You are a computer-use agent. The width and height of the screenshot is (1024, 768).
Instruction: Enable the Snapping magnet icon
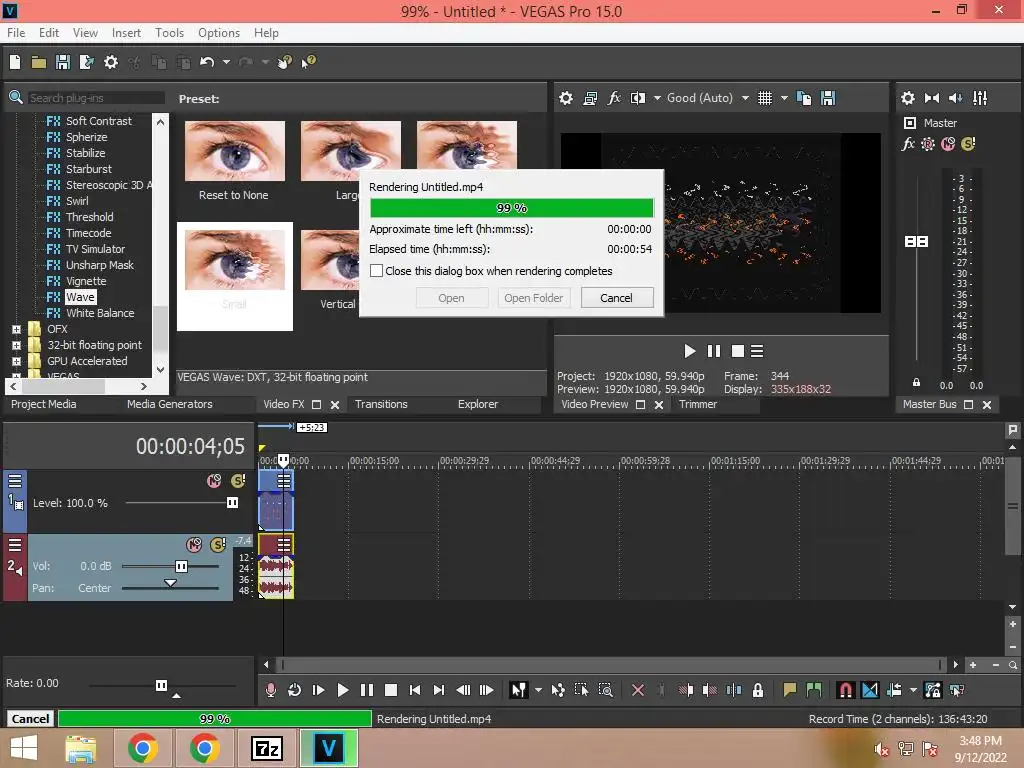[x=846, y=690]
